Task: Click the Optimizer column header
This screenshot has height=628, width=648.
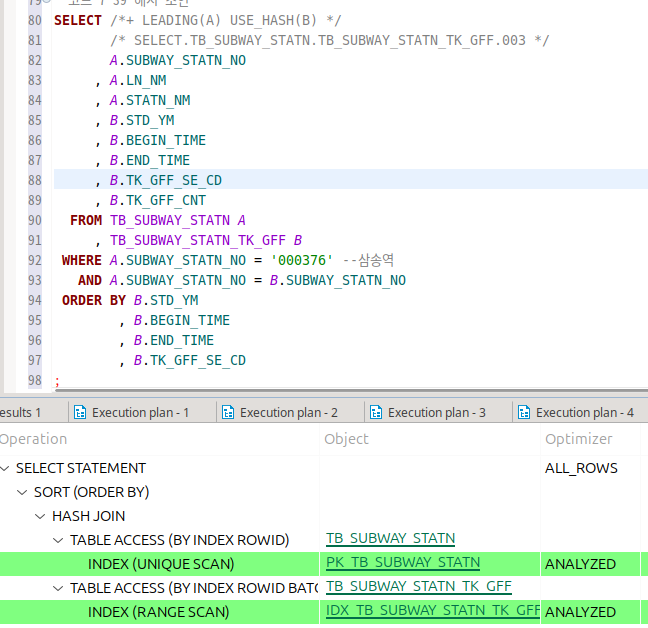Action: tap(578, 438)
